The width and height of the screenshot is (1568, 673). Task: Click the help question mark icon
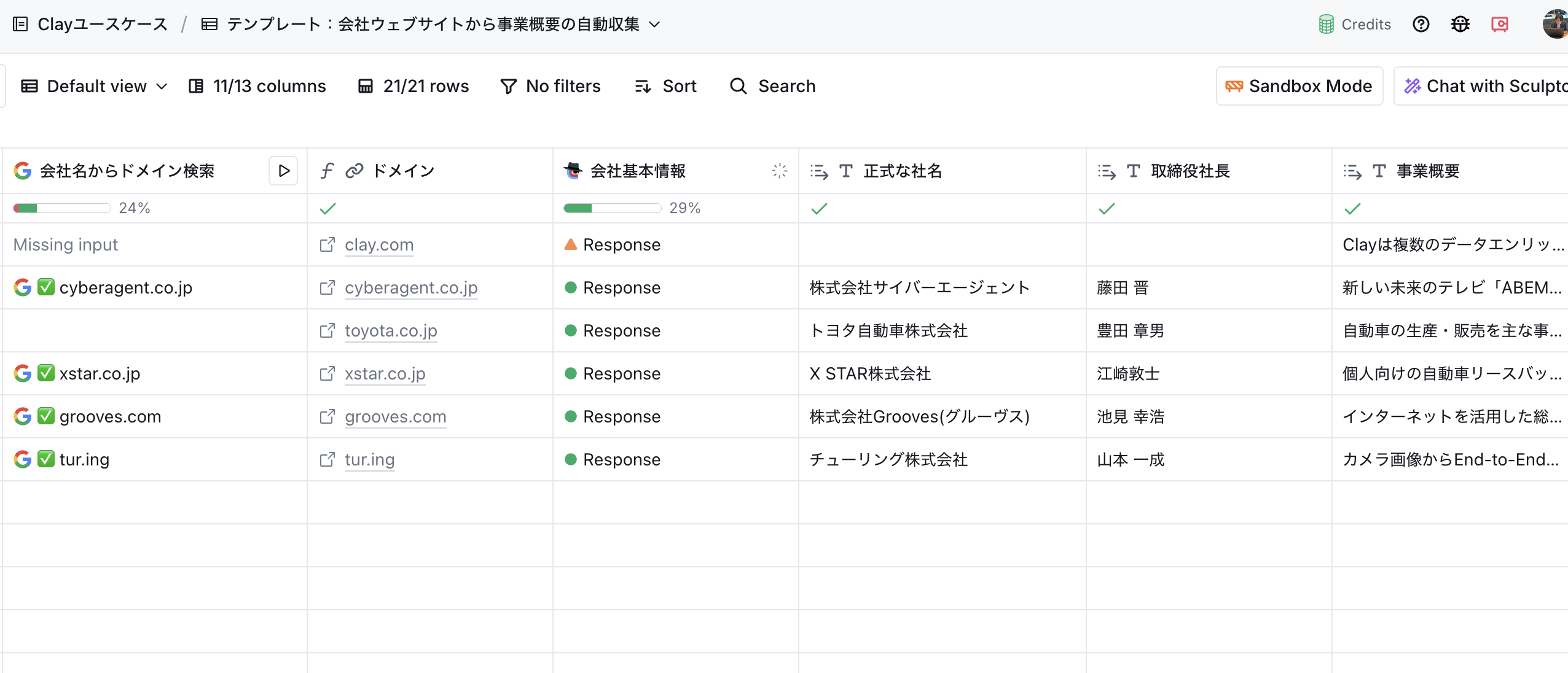pos(1421,24)
